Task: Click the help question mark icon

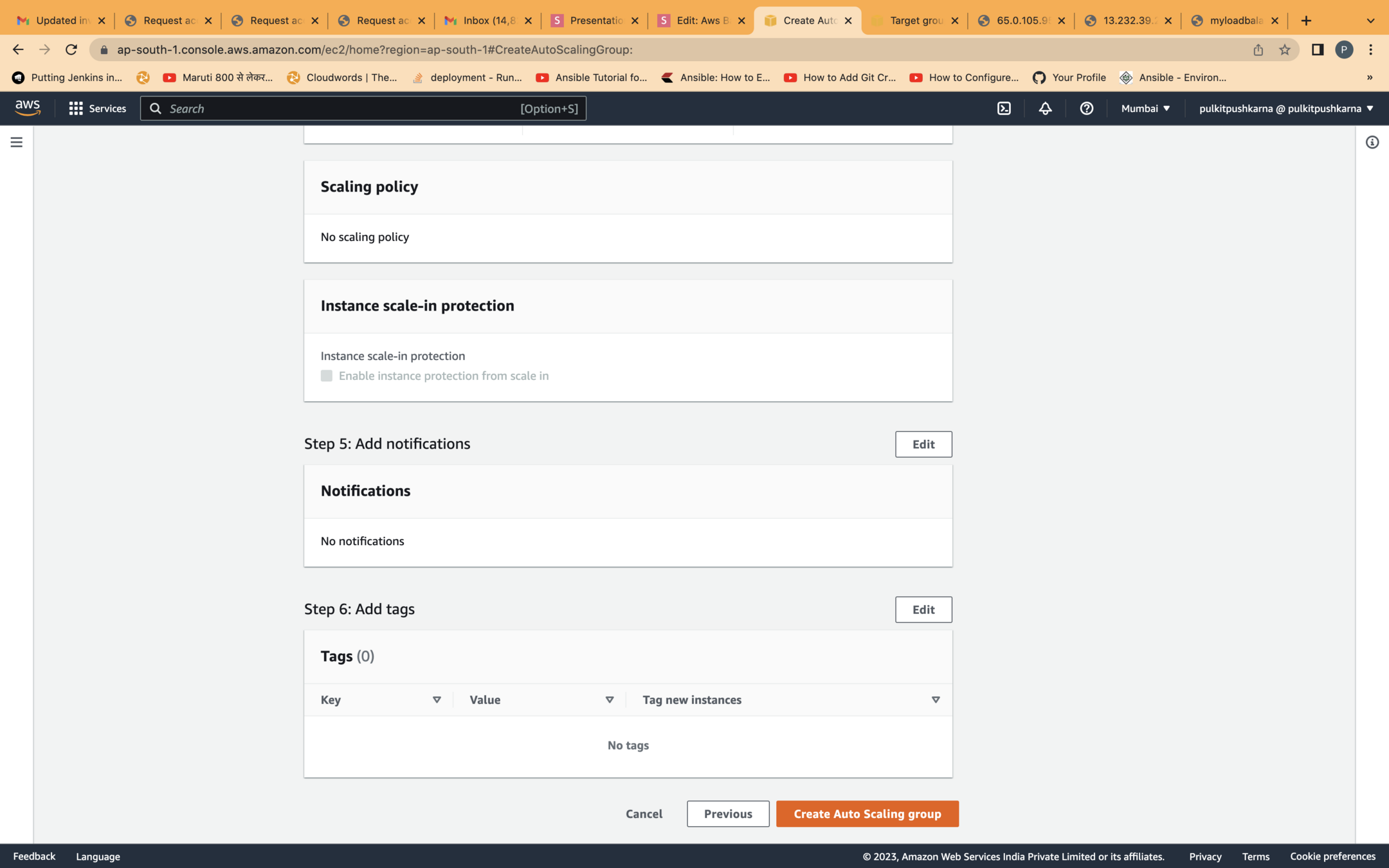Action: pyautogui.click(x=1086, y=109)
